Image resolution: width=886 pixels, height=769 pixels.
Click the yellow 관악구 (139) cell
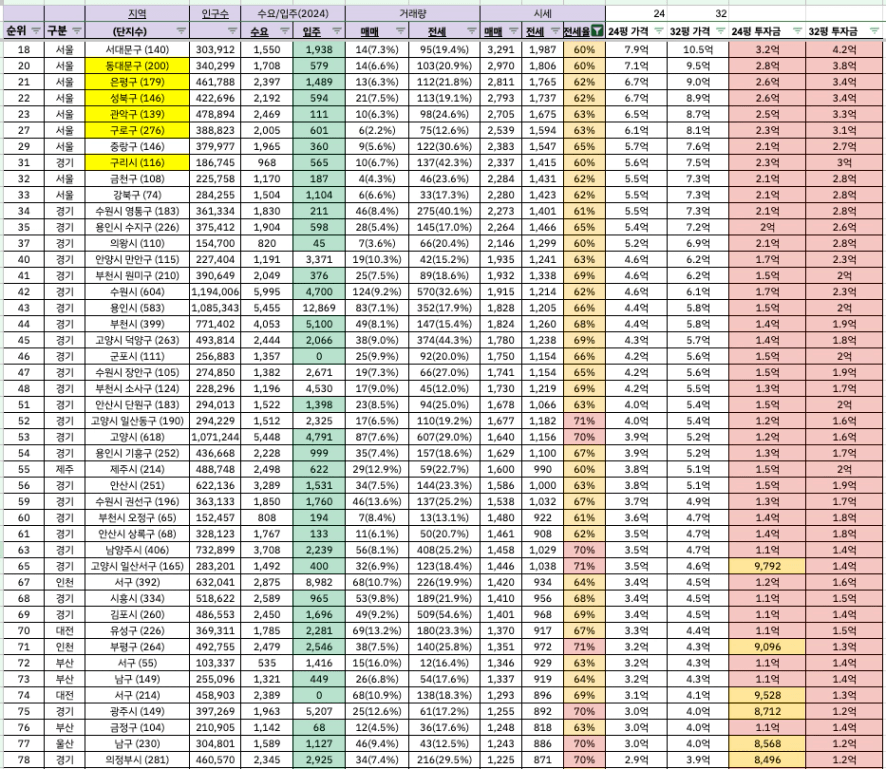click(x=137, y=114)
